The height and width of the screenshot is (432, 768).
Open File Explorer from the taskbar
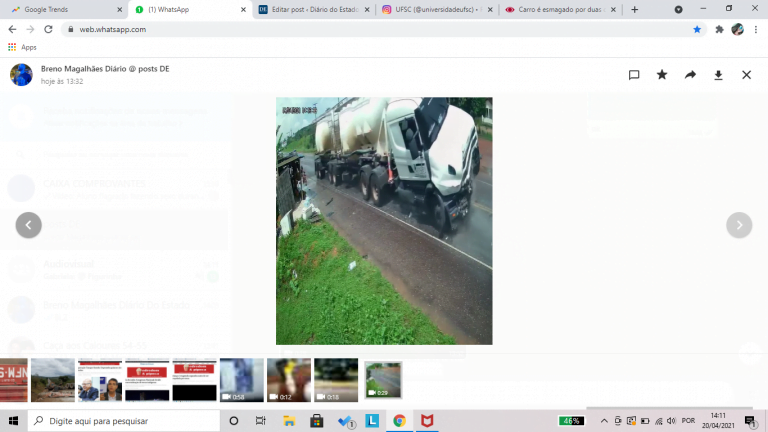pyautogui.click(x=289, y=421)
